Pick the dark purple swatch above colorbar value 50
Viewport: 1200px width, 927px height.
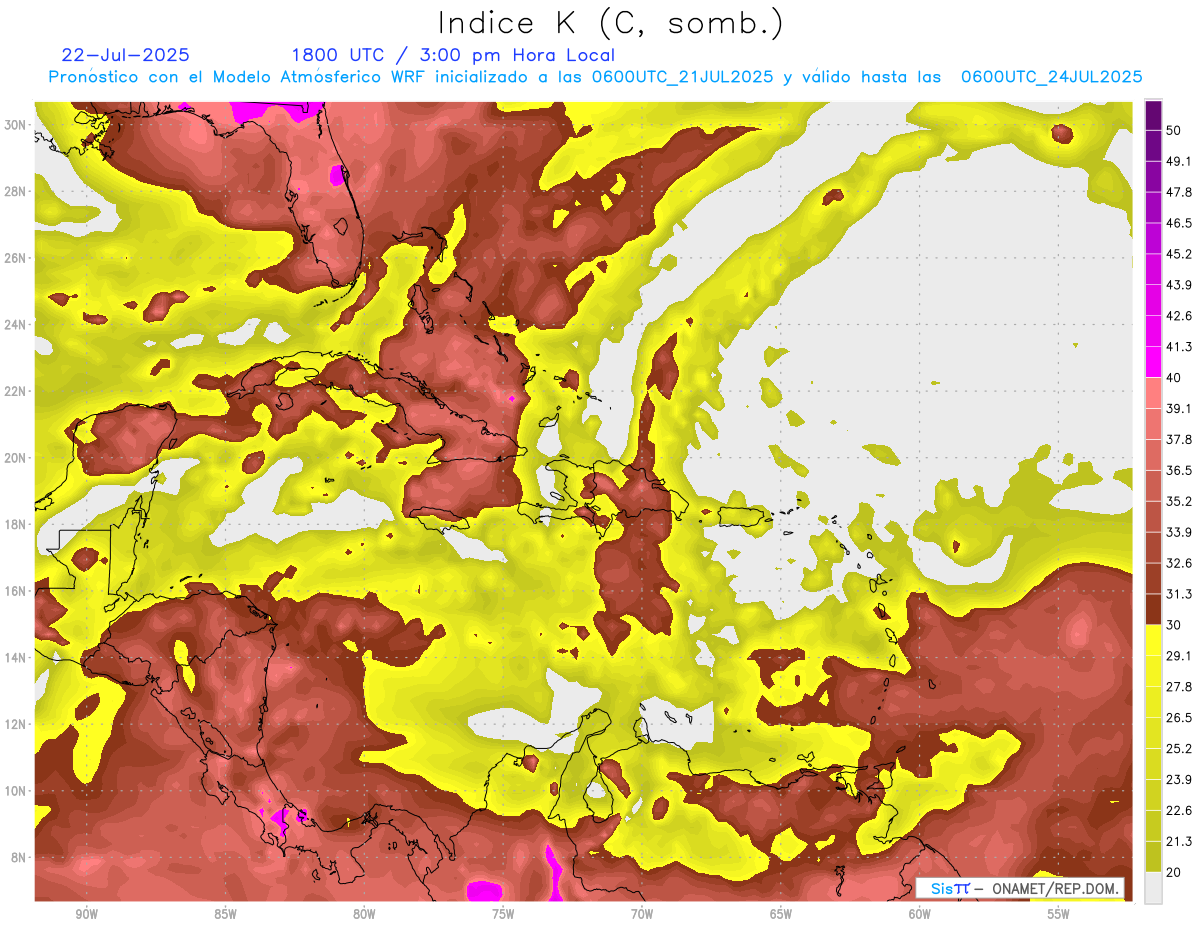(1153, 116)
